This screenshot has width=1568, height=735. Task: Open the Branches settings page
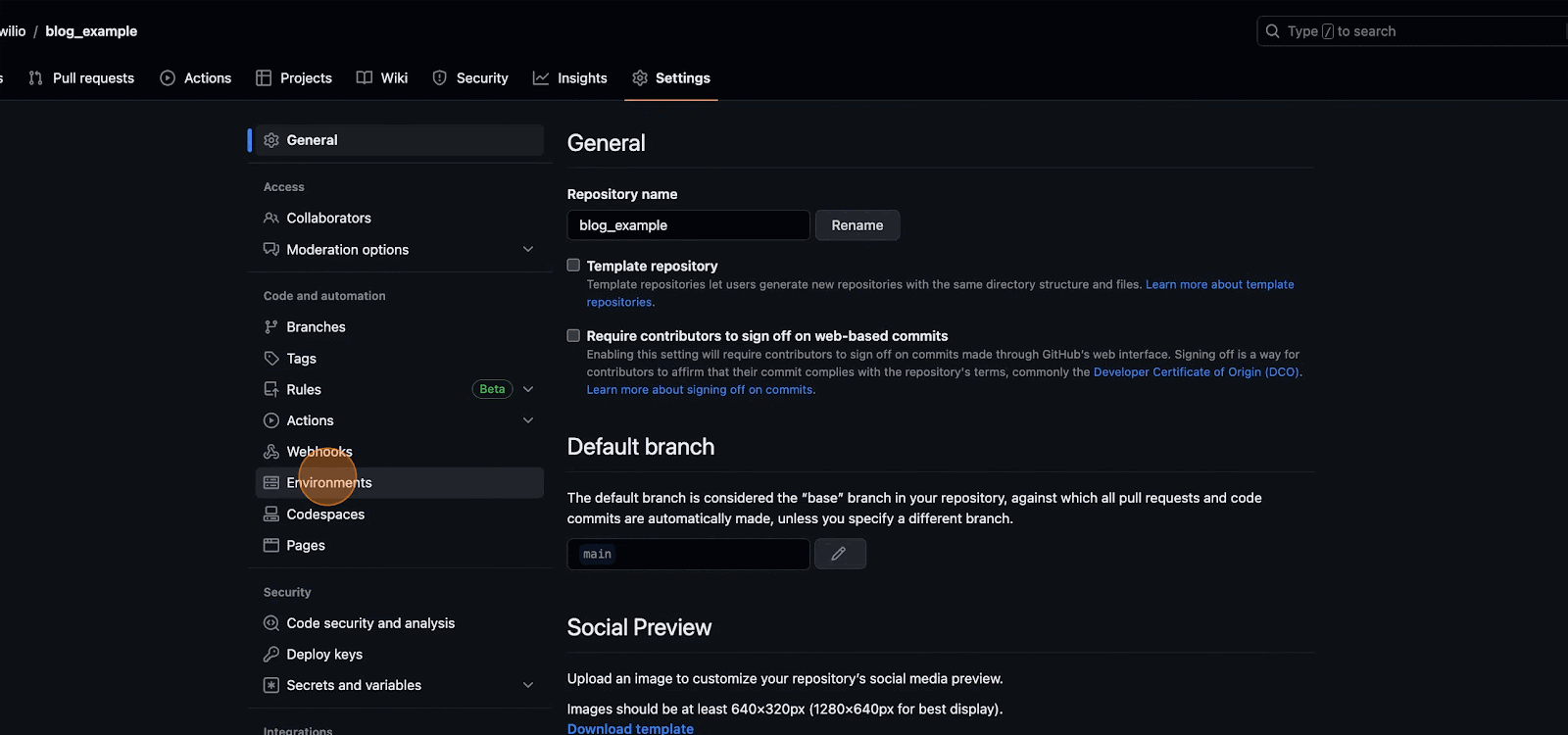point(400,326)
